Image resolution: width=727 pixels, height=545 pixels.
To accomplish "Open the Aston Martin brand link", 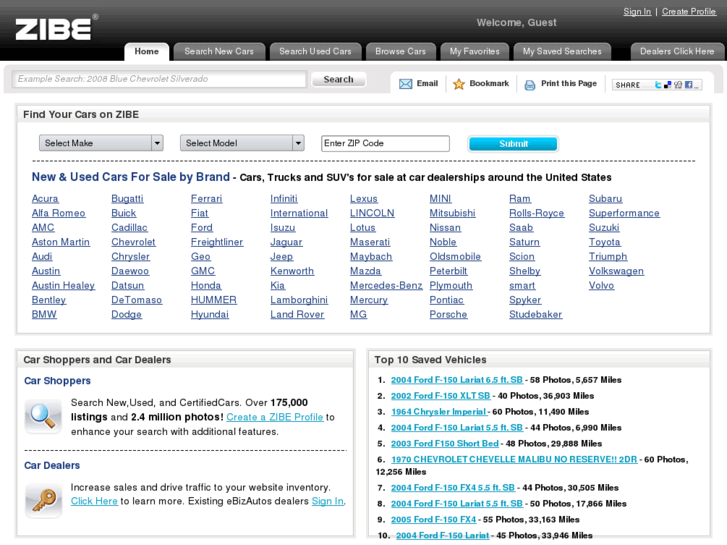I will 61,242.
